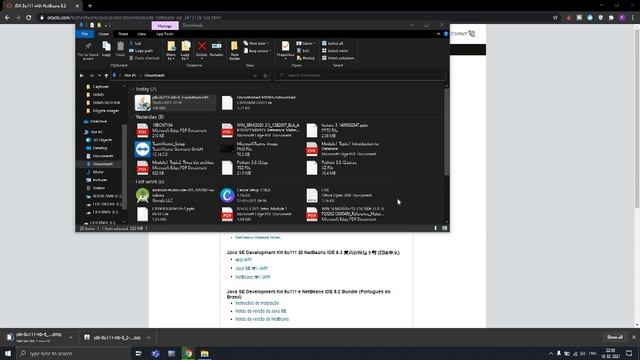Click the Windows taskbar search box

pyautogui.click(x=74, y=353)
